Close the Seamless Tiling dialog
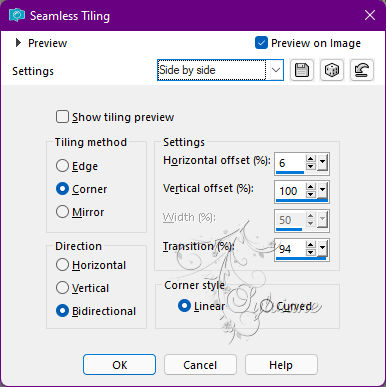This screenshot has width=386, height=387. tap(370, 15)
